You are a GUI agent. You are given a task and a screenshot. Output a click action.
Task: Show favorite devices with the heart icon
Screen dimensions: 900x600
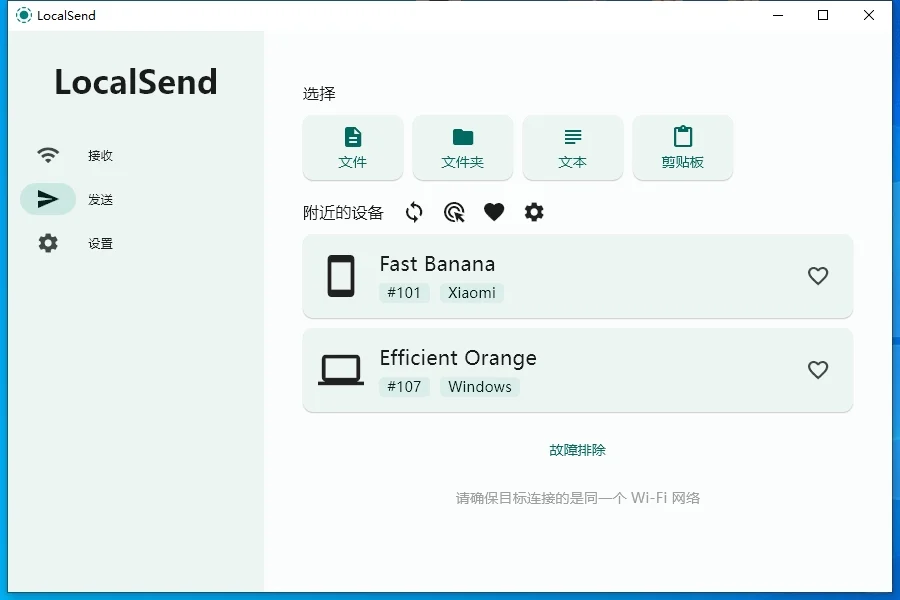click(x=494, y=212)
